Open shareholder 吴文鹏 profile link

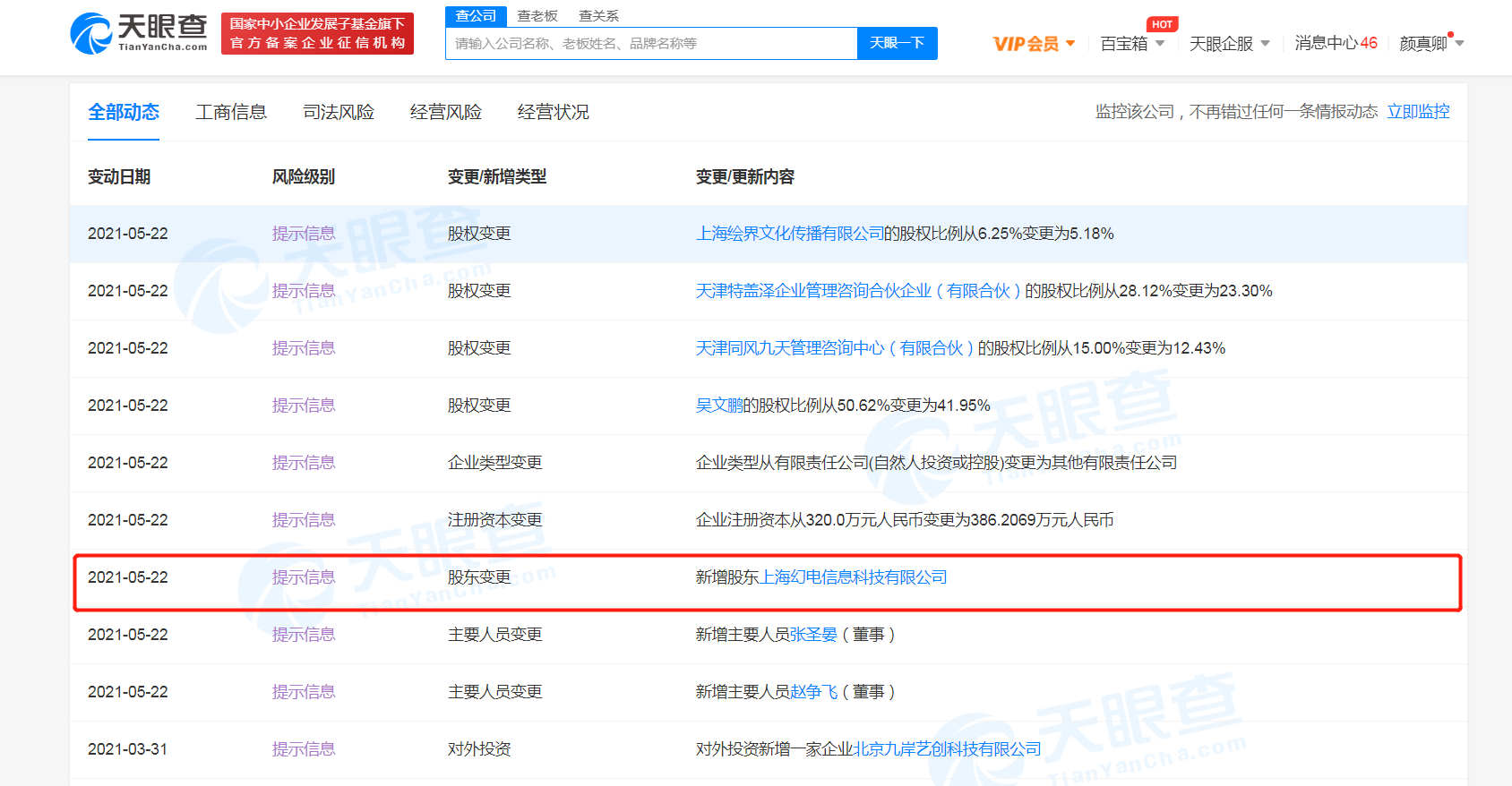(x=719, y=406)
